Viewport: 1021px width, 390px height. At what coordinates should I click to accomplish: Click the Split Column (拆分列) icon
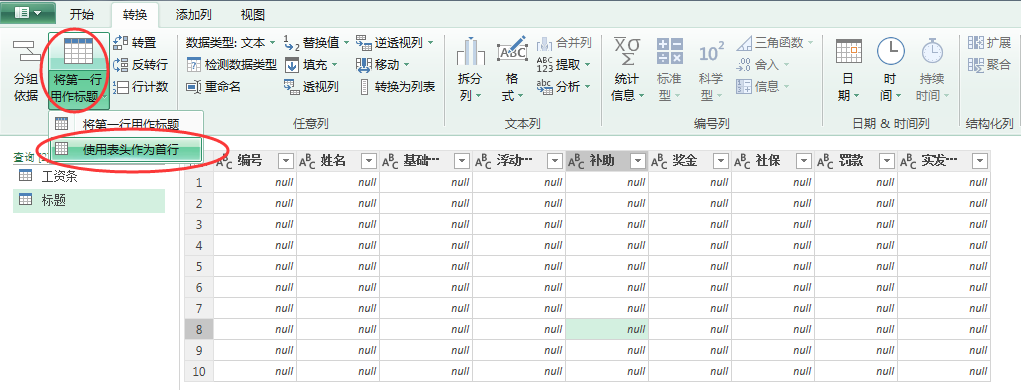pos(470,52)
